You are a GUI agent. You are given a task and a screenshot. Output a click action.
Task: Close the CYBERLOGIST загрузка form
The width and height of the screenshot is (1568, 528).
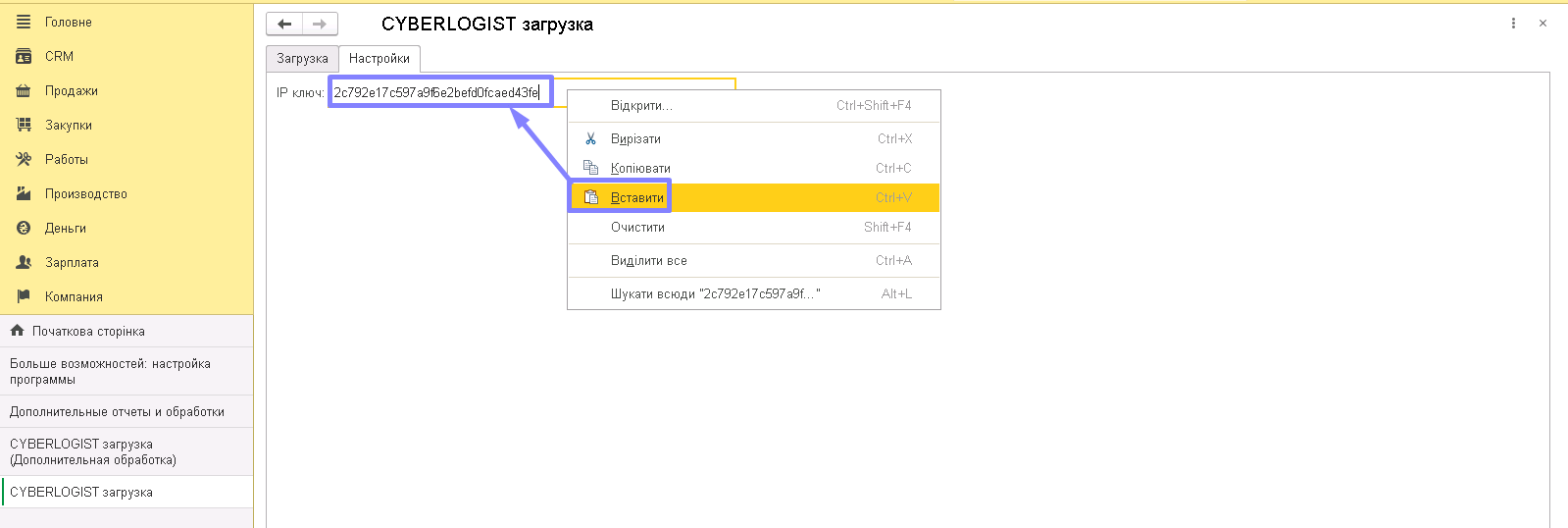coord(1543,24)
